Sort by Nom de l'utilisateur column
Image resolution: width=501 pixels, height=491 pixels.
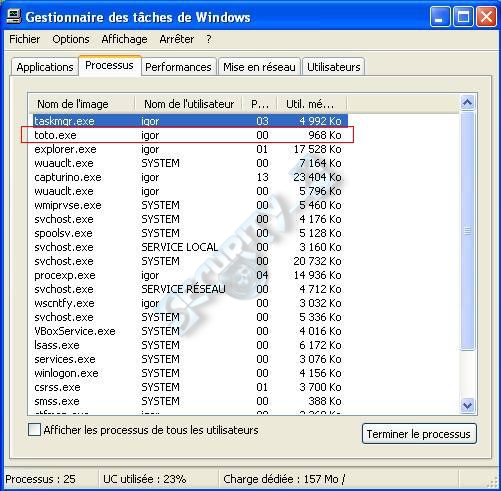(x=189, y=104)
